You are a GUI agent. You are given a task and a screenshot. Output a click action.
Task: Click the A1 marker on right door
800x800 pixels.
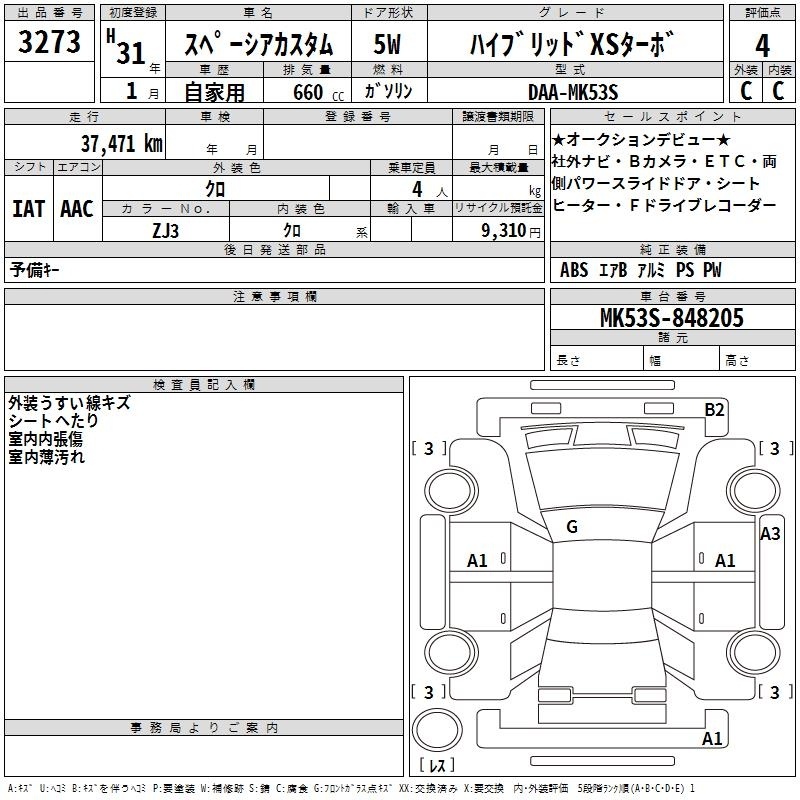(x=725, y=561)
